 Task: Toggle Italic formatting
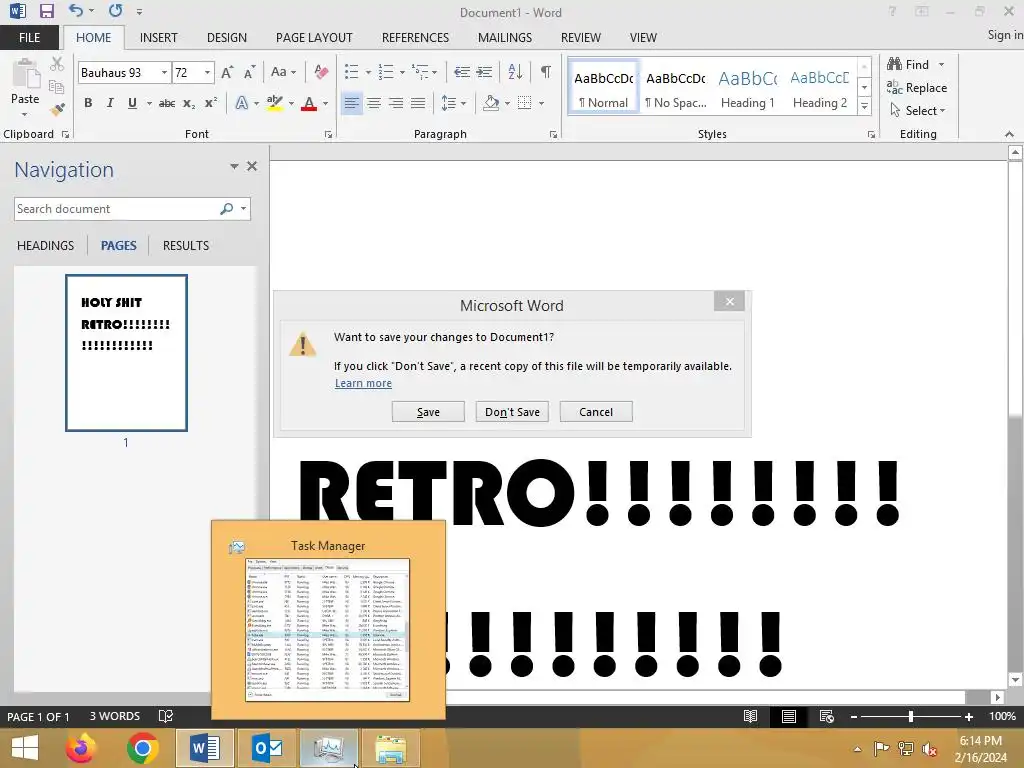110,103
